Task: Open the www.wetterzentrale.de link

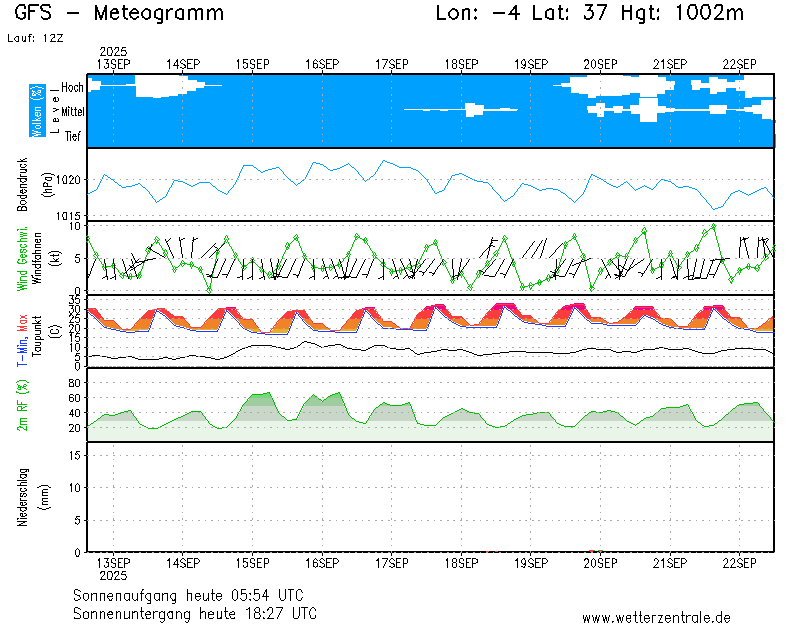Action: pos(656,618)
